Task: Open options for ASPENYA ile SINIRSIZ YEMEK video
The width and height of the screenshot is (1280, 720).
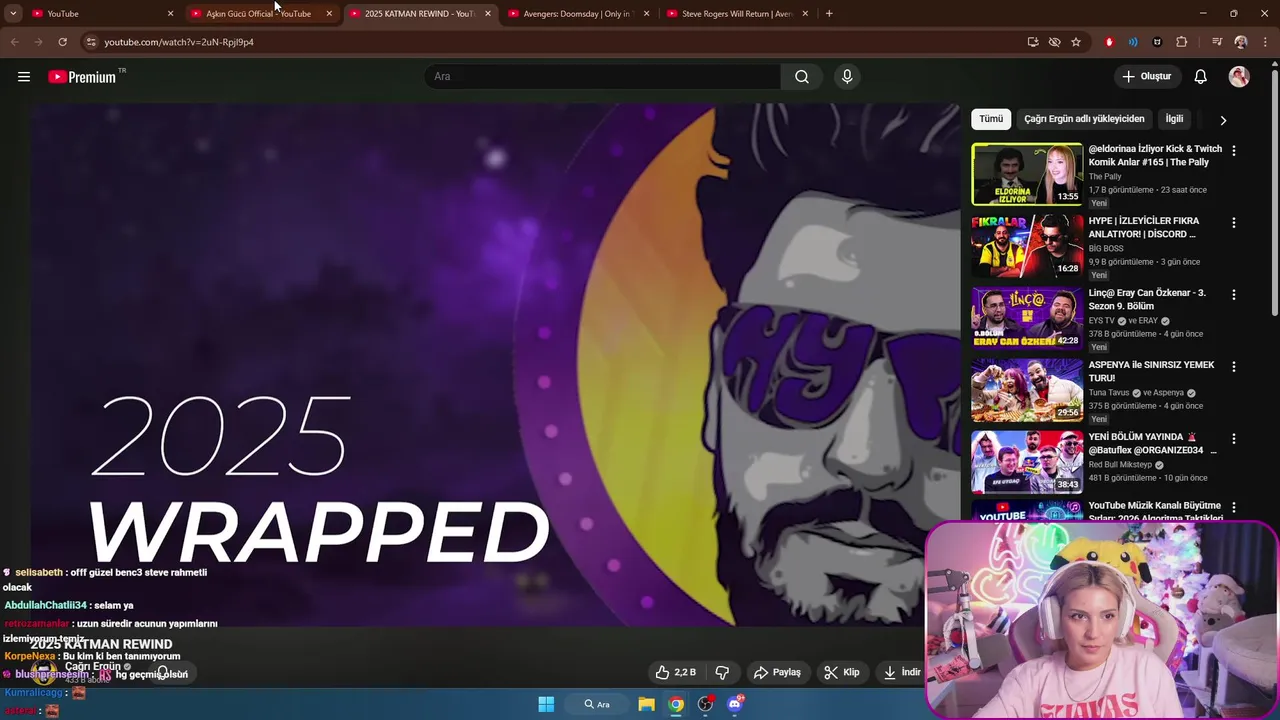Action: click(x=1234, y=367)
